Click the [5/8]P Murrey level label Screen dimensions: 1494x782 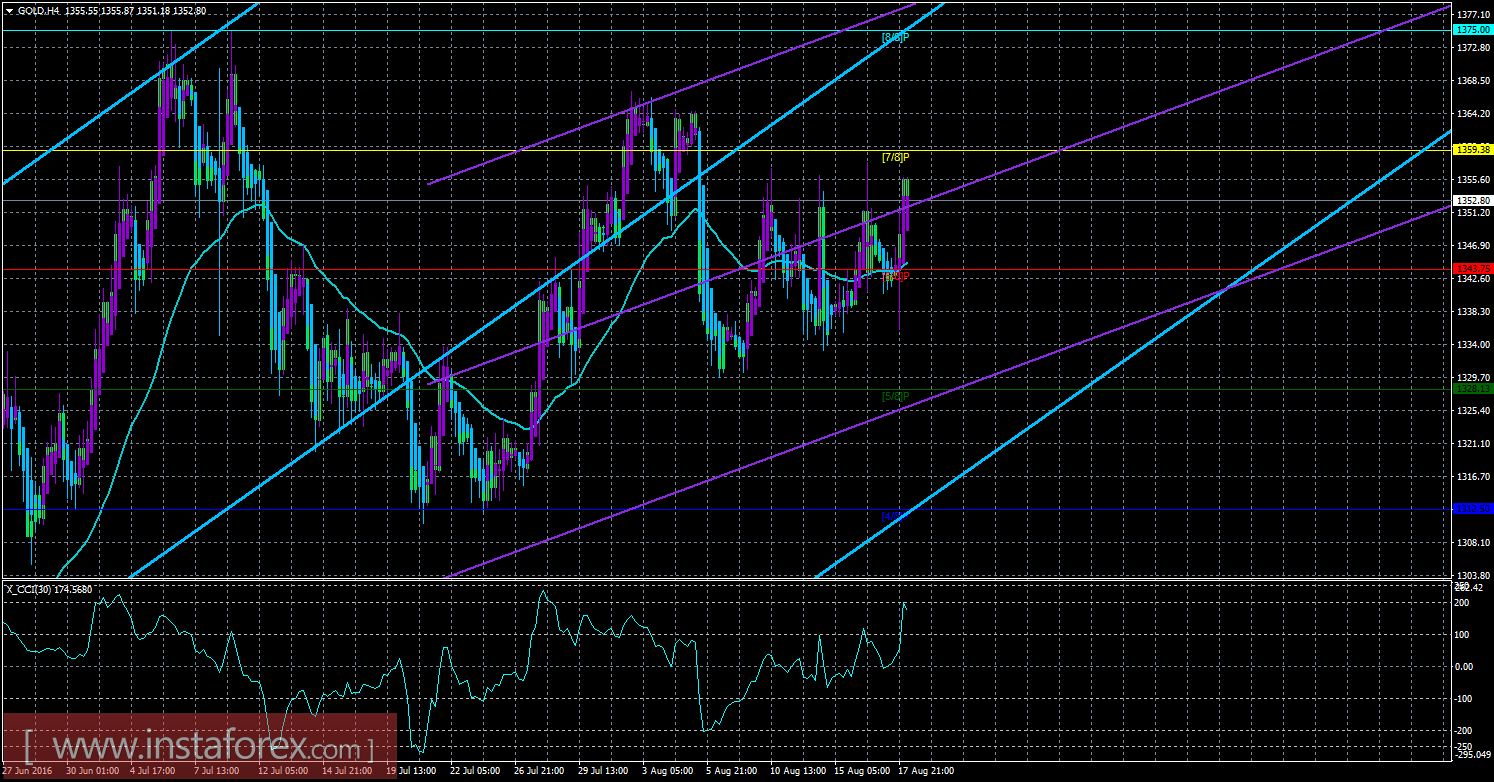coord(895,396)
